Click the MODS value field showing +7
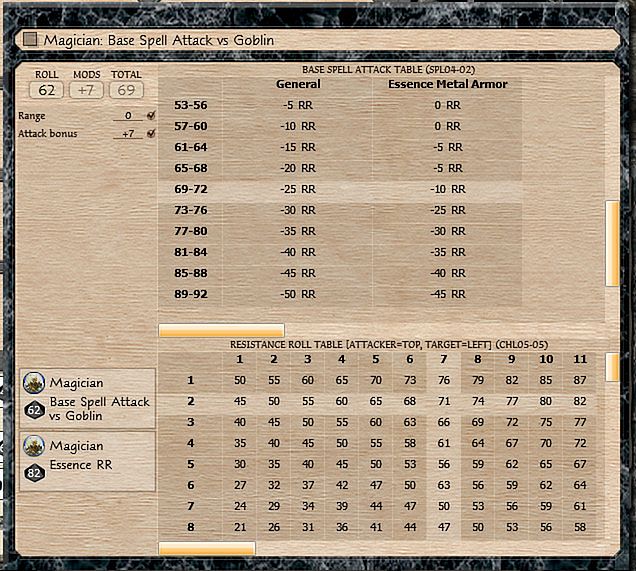 pyautogui.click(x=87, y=90)
